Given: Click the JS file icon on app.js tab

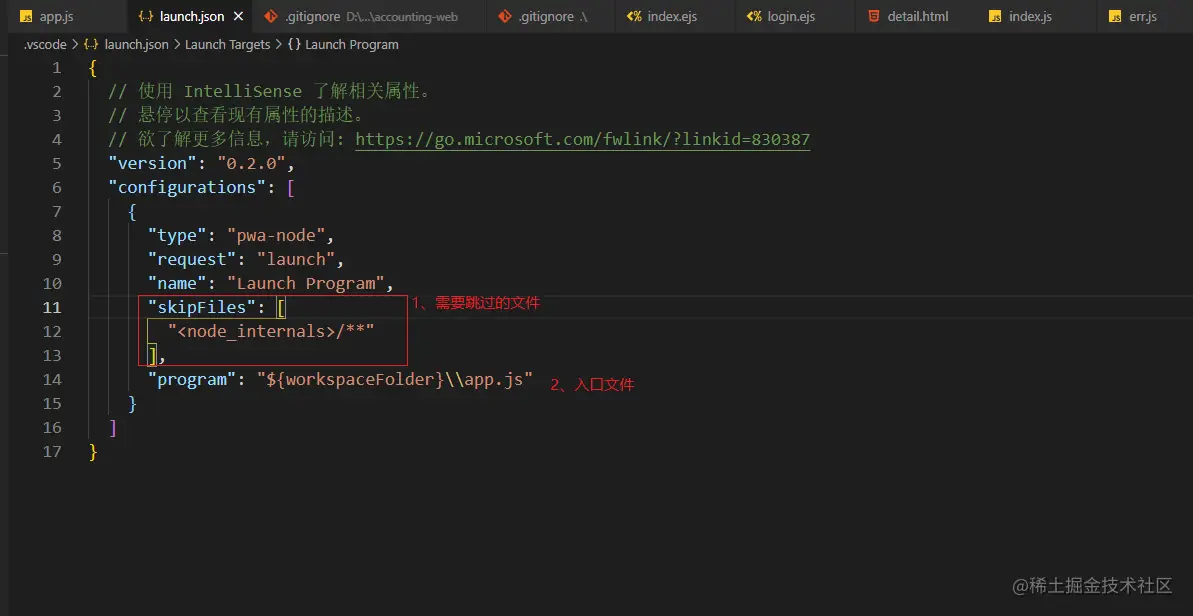Looking at the screenshot, I should pos(27,16).
